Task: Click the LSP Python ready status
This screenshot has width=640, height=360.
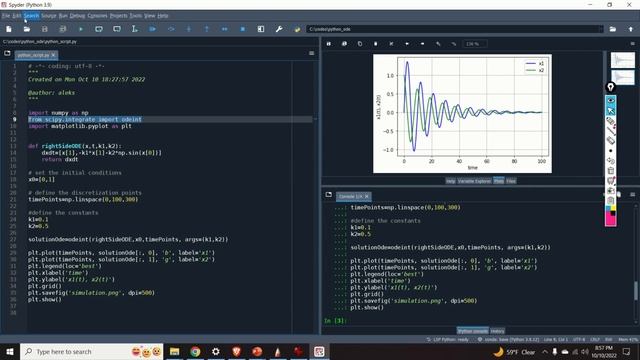Action: click(x=448, y=340)
